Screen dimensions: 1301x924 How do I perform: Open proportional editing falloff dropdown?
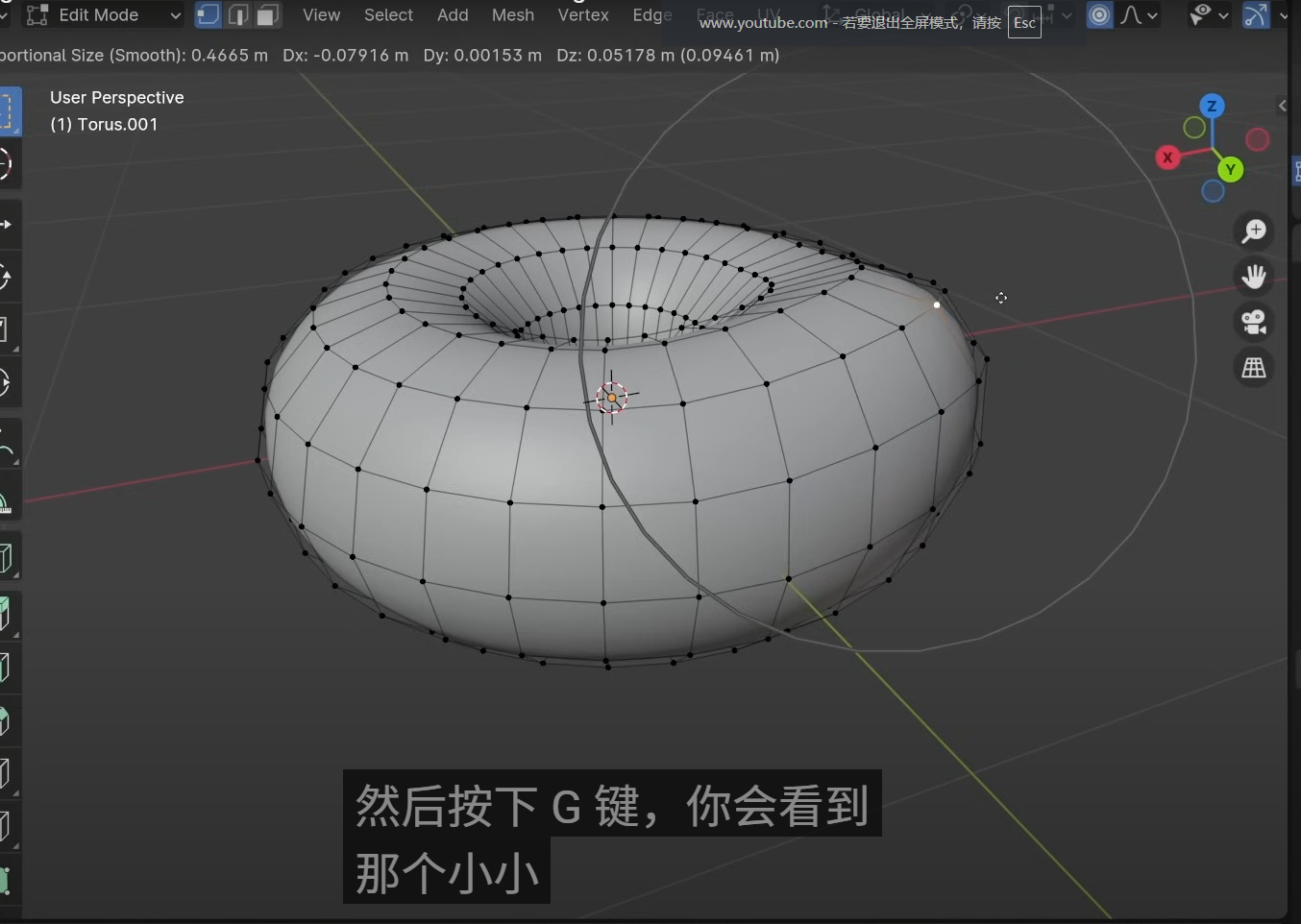click(1140, 14)
